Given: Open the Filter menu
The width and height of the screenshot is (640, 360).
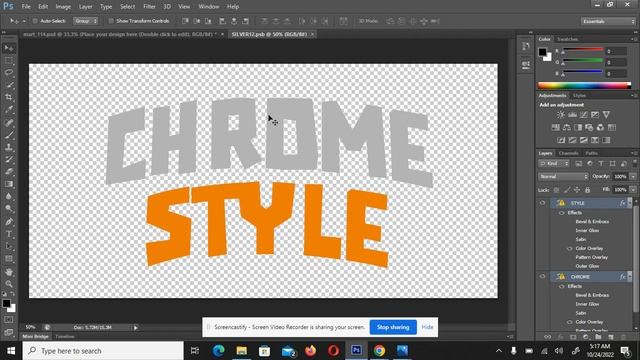Looking at the screenshot, I should (149, 7).
